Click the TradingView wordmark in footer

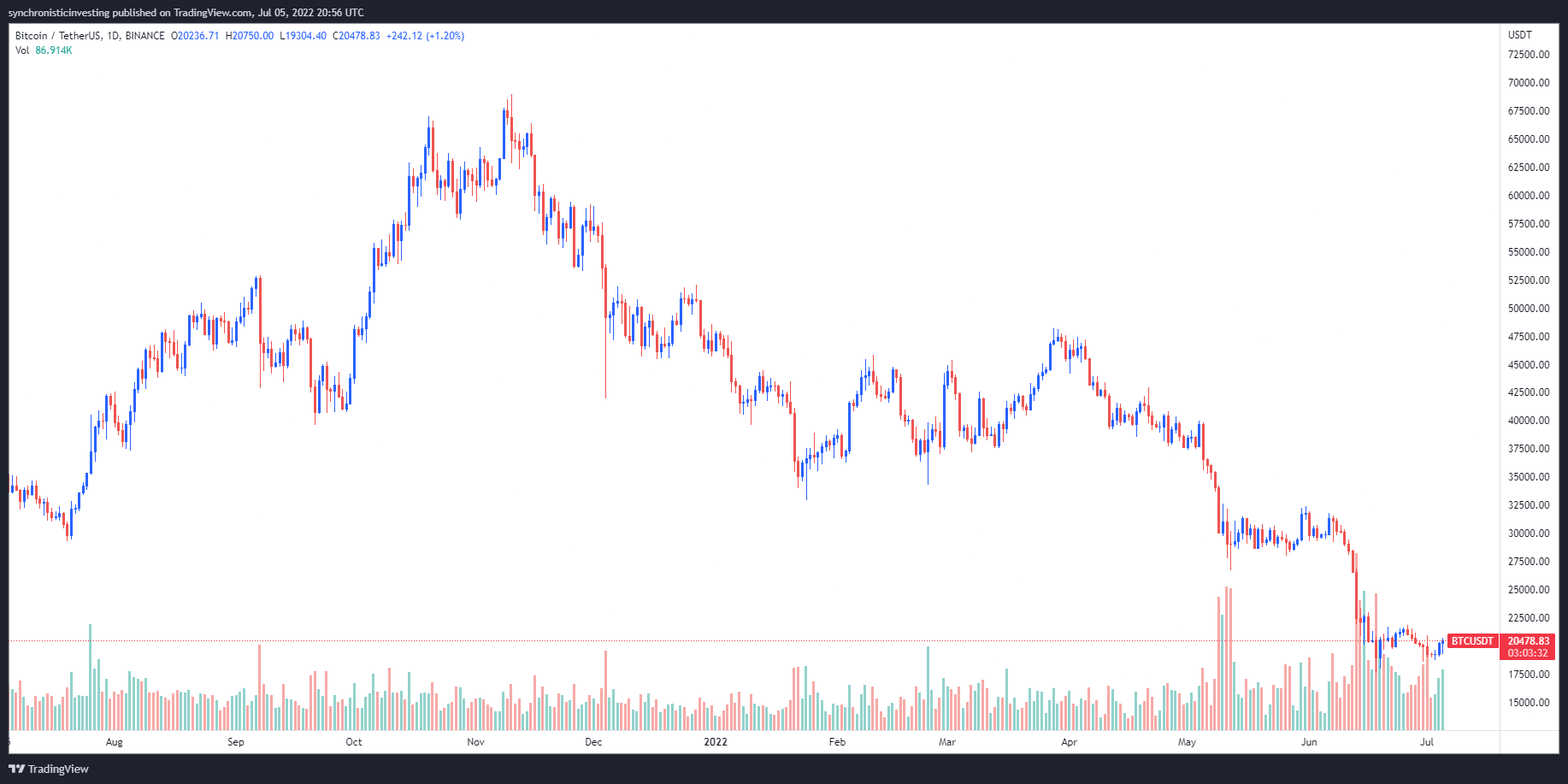click(58, 769)
